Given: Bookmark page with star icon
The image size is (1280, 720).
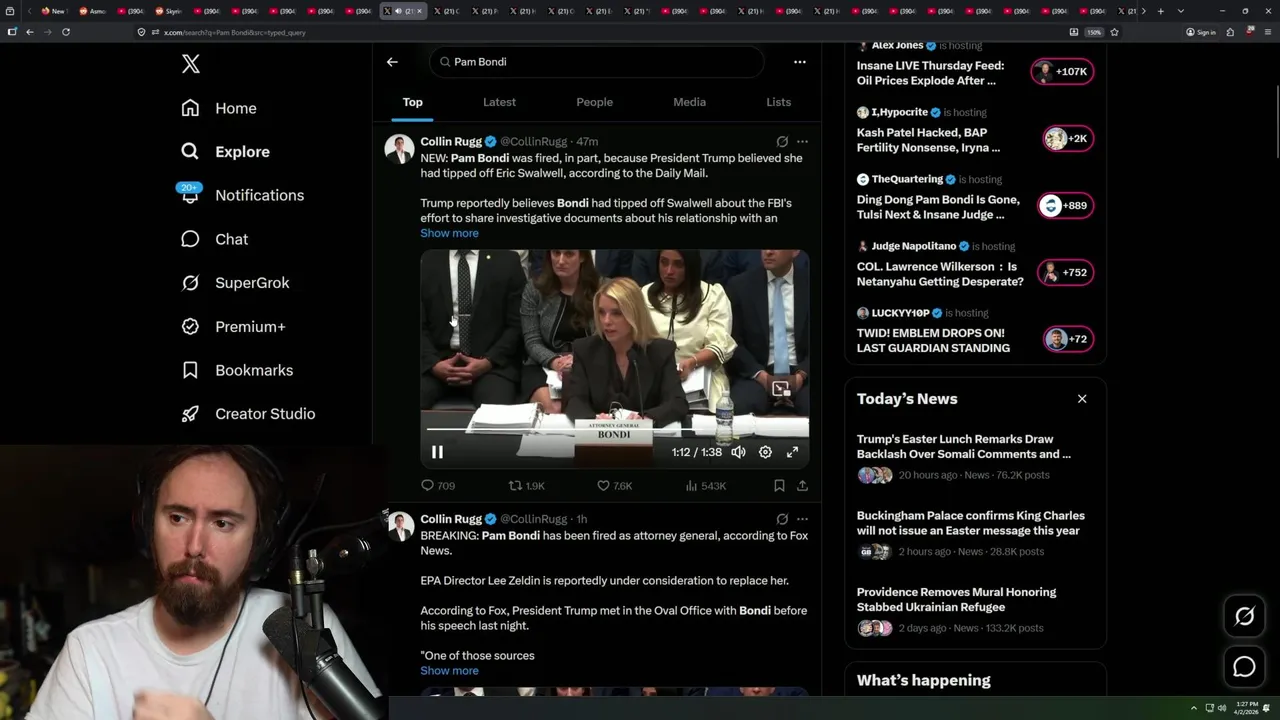Looking at the screenshot, I should coord(1114,32).
